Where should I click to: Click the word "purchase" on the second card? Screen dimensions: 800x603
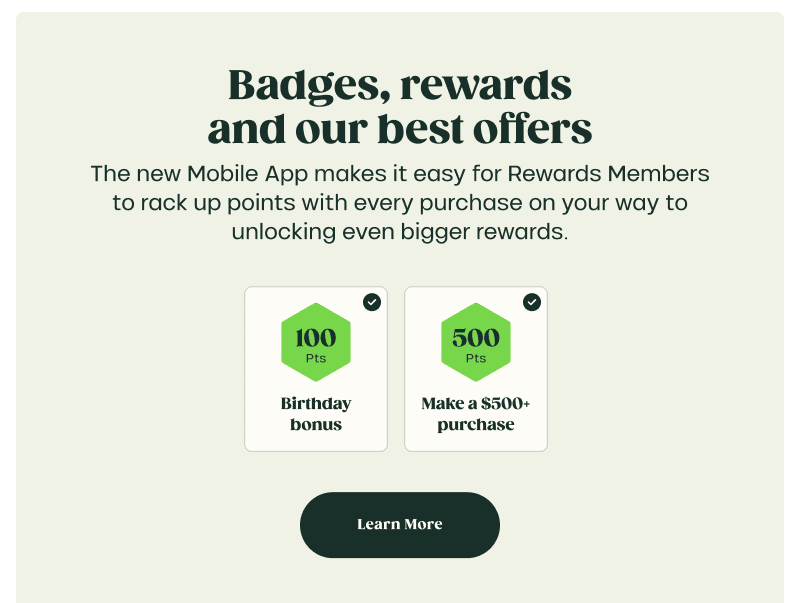(x=476, y=425)
